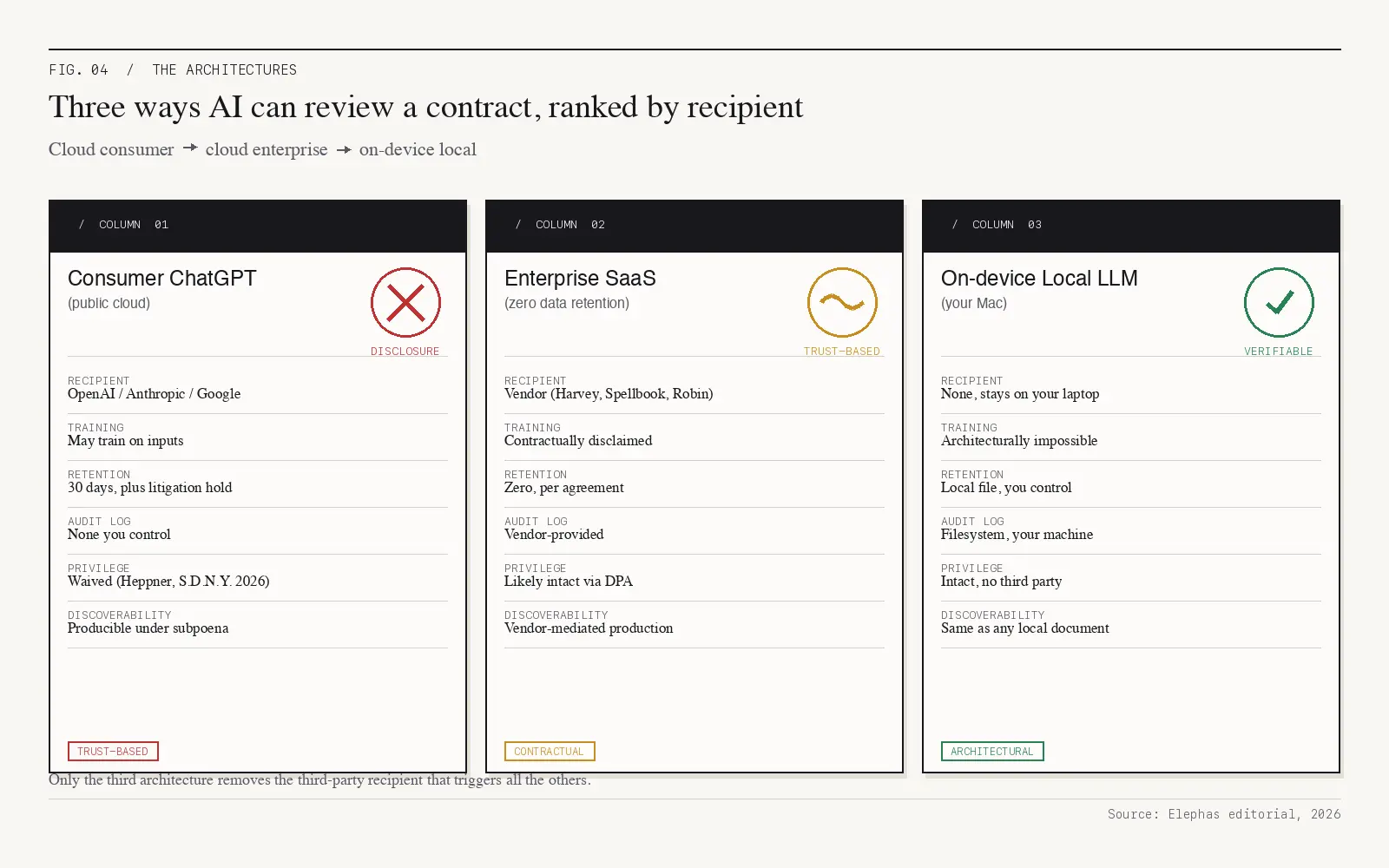Click the amber TRUST-BASED label under the tilde
The height and width of the screenshot is (868, 1389).
pyautogui.click(x=841, y=352)
